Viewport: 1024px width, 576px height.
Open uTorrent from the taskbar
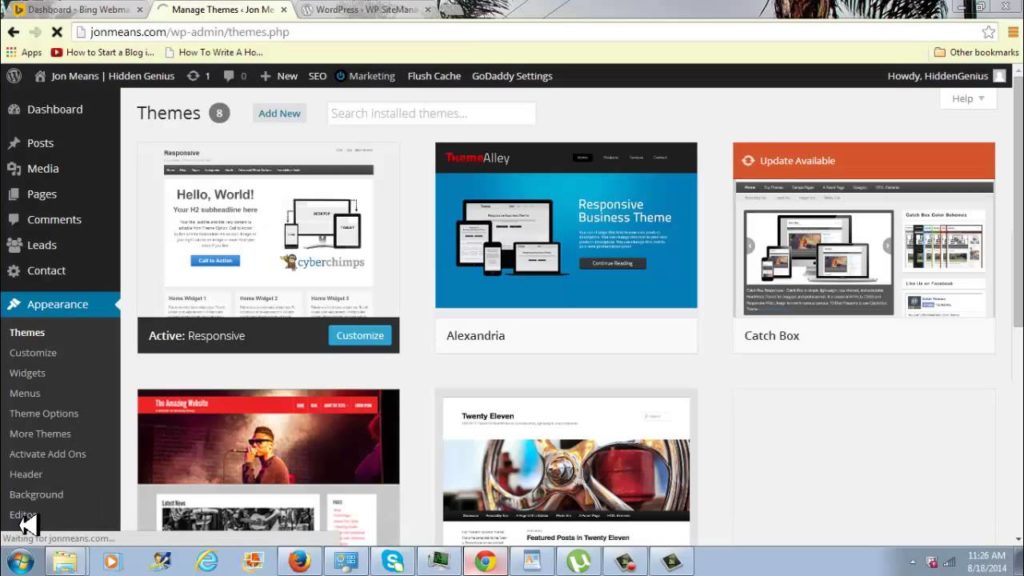point(578,562)
